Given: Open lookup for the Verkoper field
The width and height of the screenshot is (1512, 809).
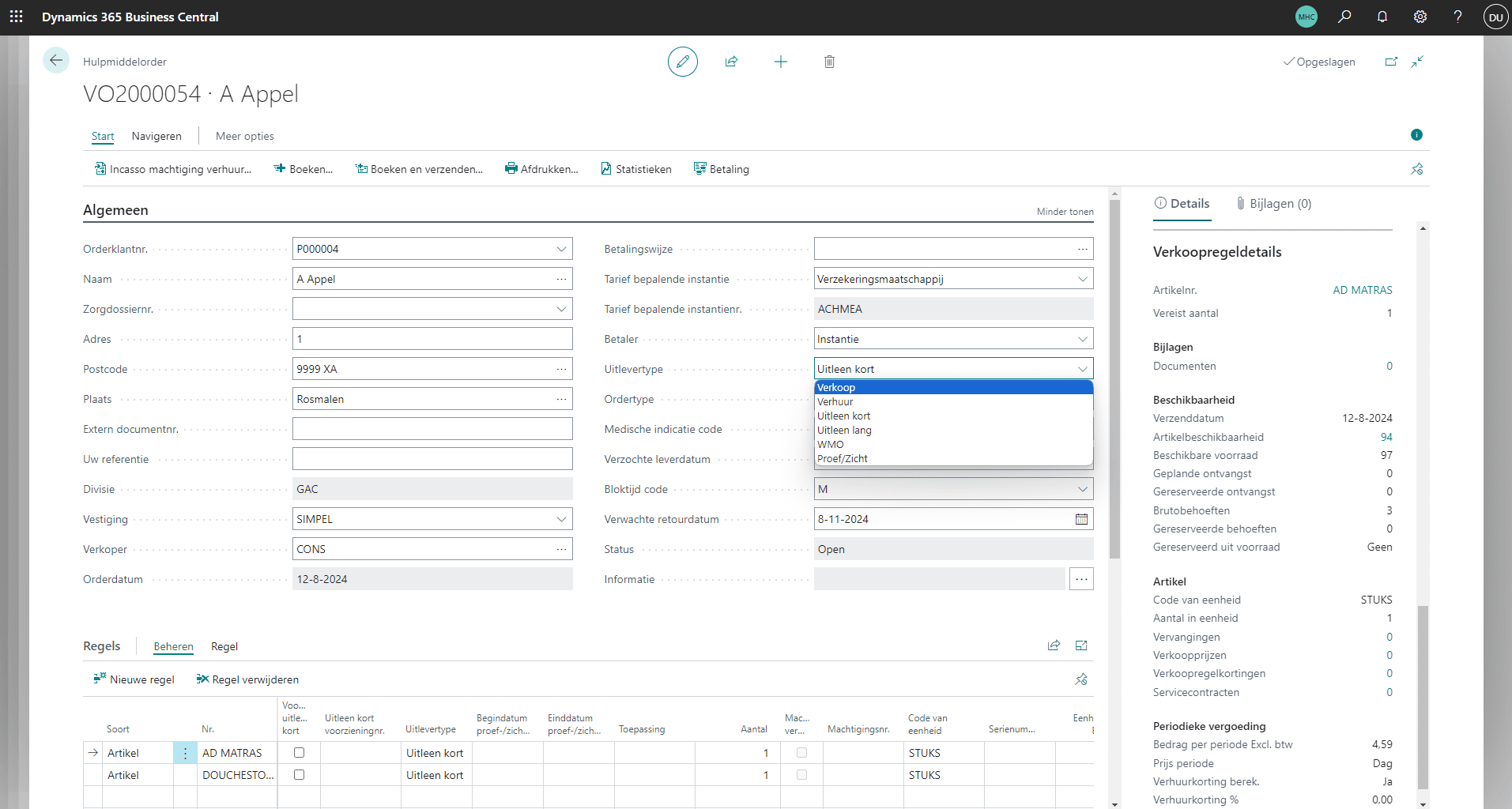Looking at the screenshot, I should (561, 549).
